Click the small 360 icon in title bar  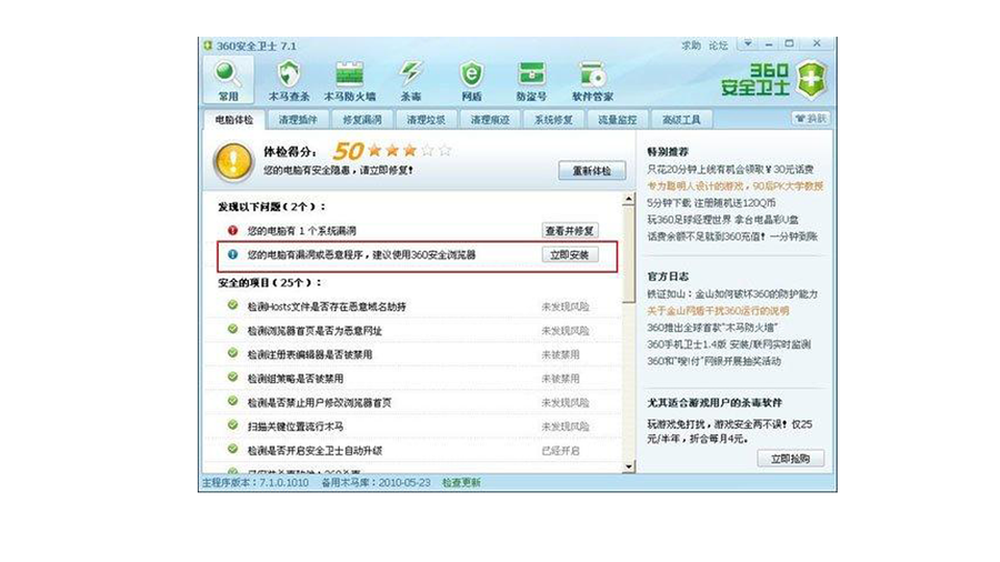pos(207,45)
